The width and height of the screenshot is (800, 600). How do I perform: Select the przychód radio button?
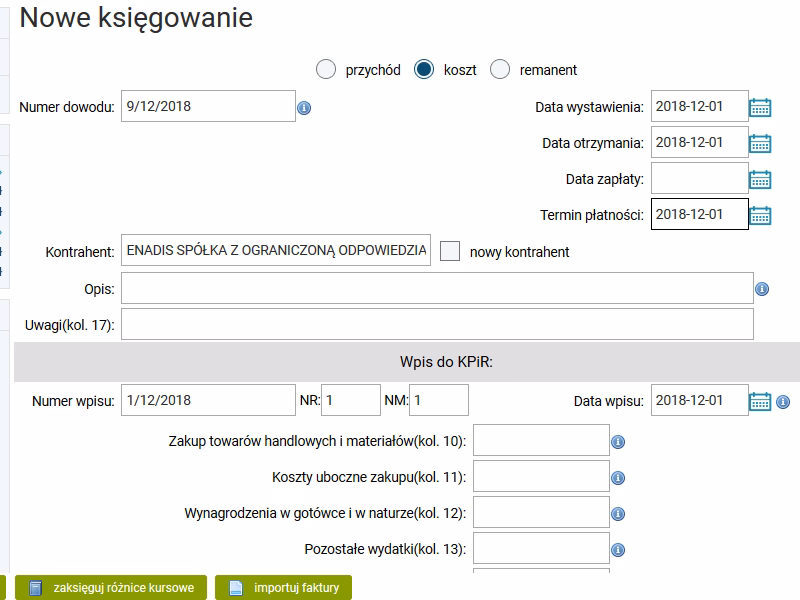pyautogui.click(x=324, y=70)
